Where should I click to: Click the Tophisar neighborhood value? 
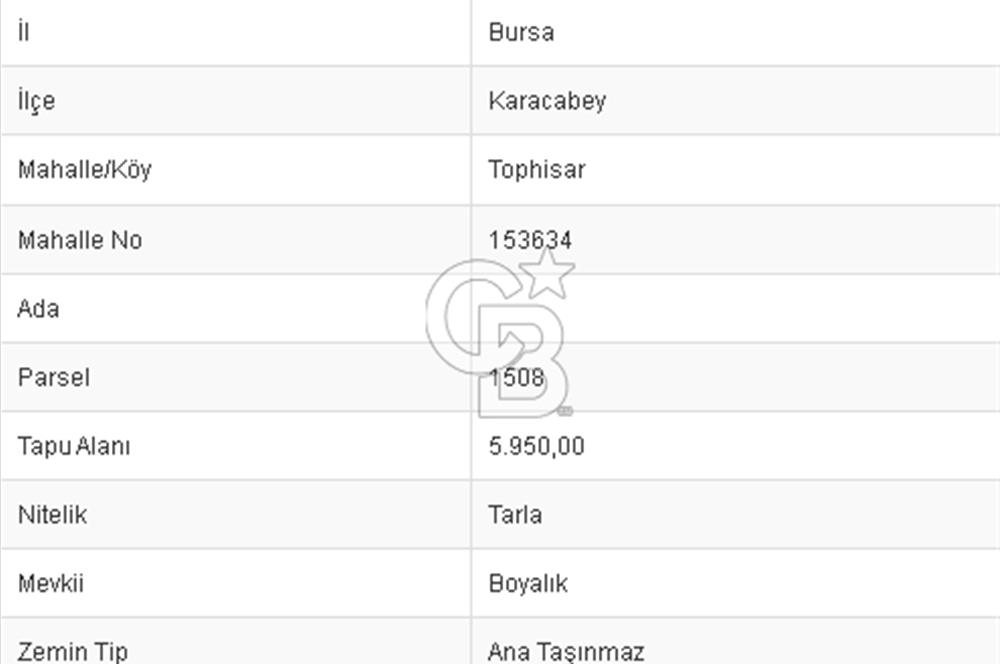[537, 170]
